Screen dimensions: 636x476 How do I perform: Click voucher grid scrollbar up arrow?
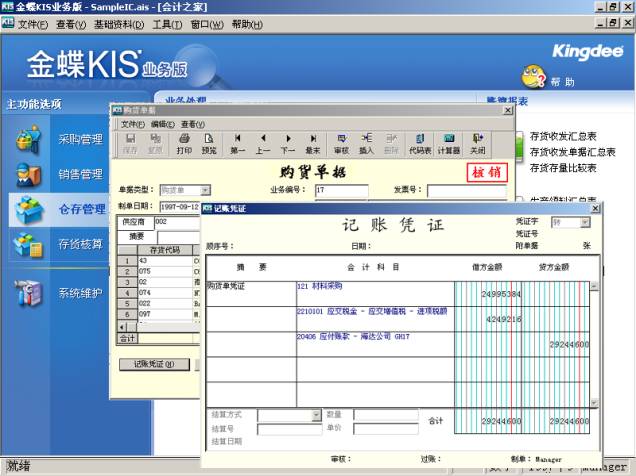point(594,286)
